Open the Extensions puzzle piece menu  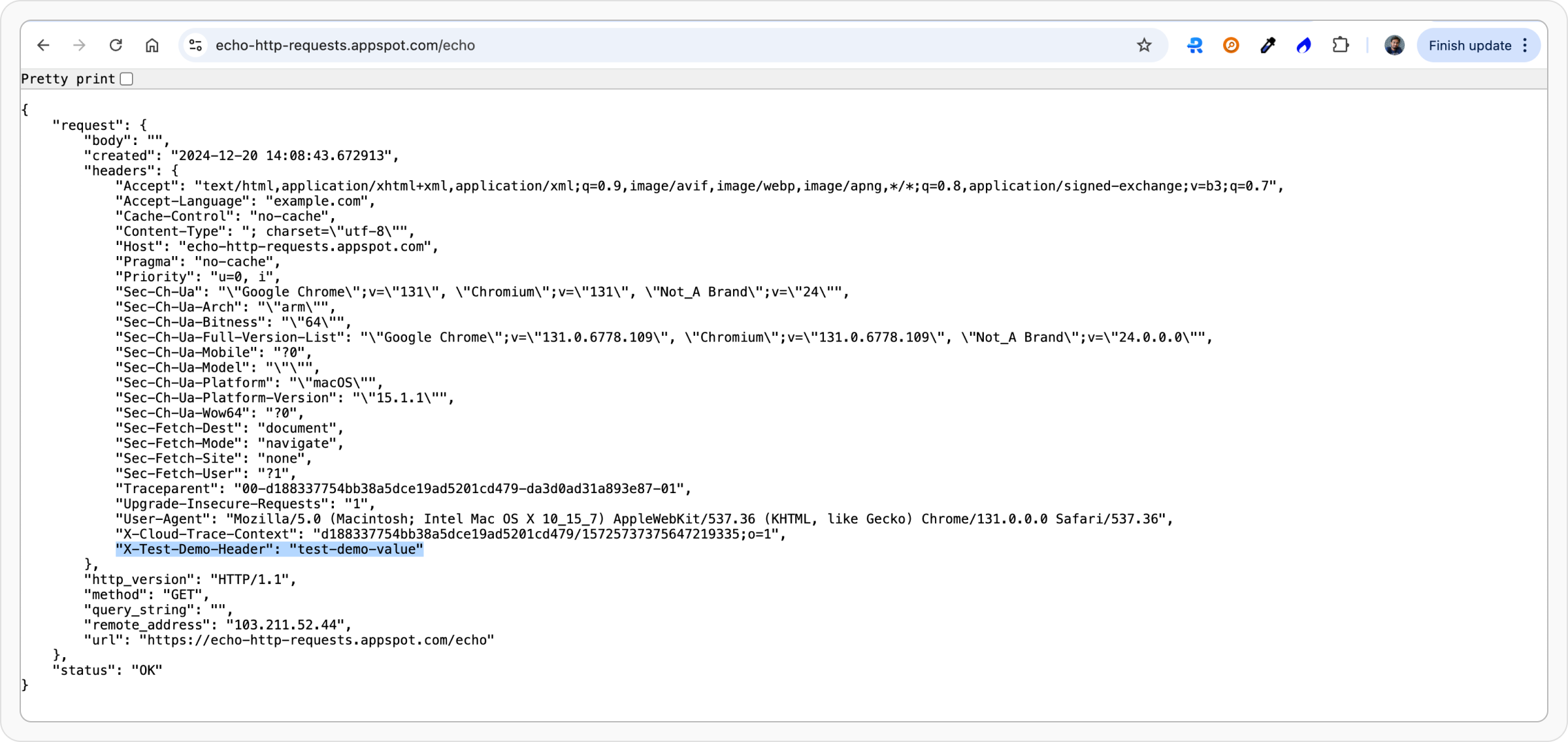click(1340, 45)
